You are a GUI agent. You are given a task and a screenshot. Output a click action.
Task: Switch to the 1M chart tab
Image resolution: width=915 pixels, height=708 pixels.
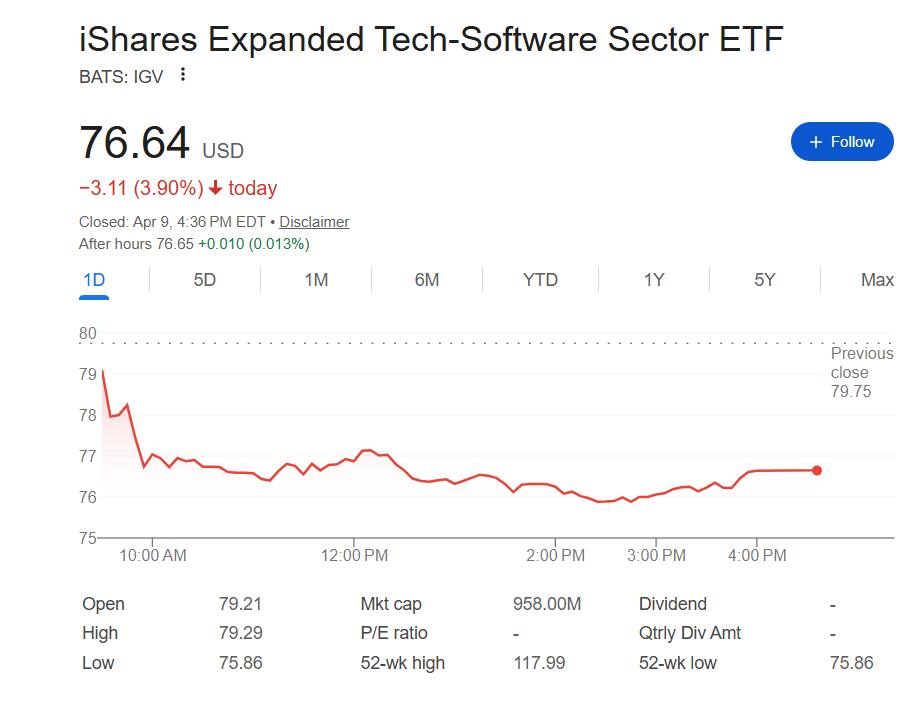pyautogui.click(x=316, y=280)
